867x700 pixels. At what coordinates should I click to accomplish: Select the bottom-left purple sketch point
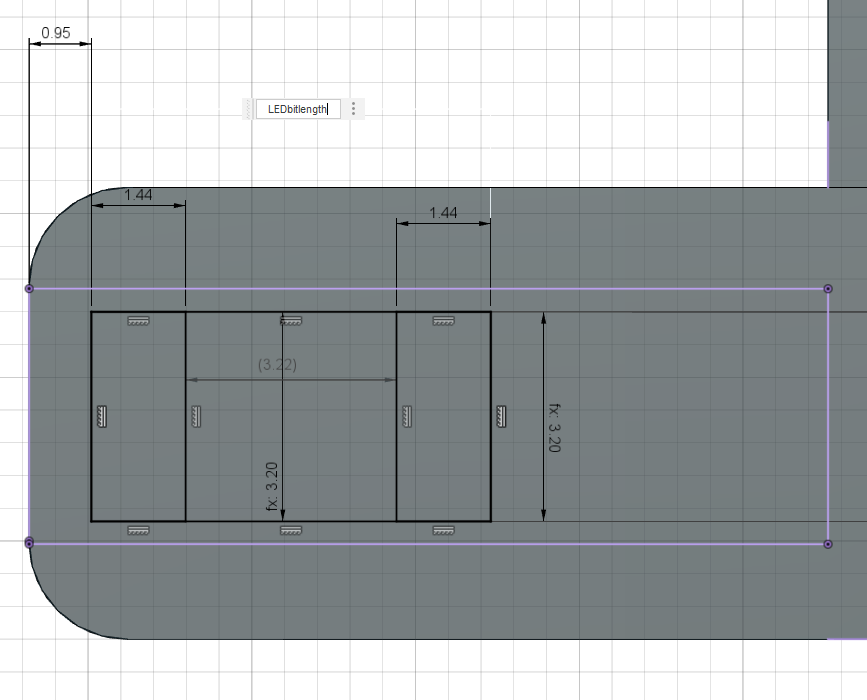tap(29, 543)
